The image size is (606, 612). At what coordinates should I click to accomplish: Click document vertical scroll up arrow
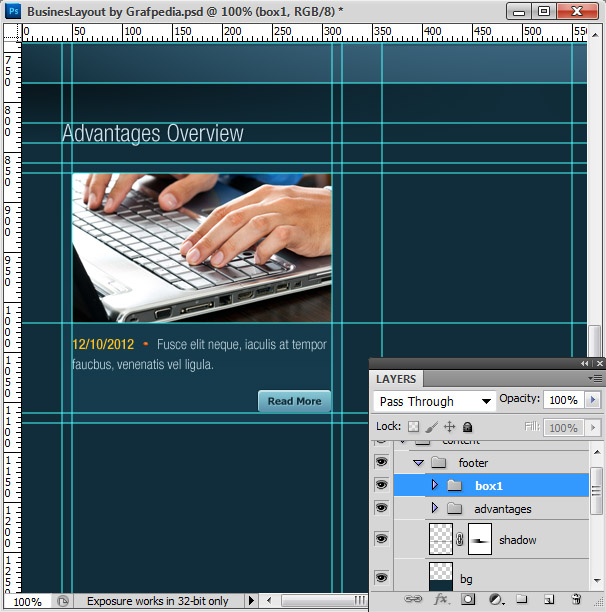pos(595,35)
